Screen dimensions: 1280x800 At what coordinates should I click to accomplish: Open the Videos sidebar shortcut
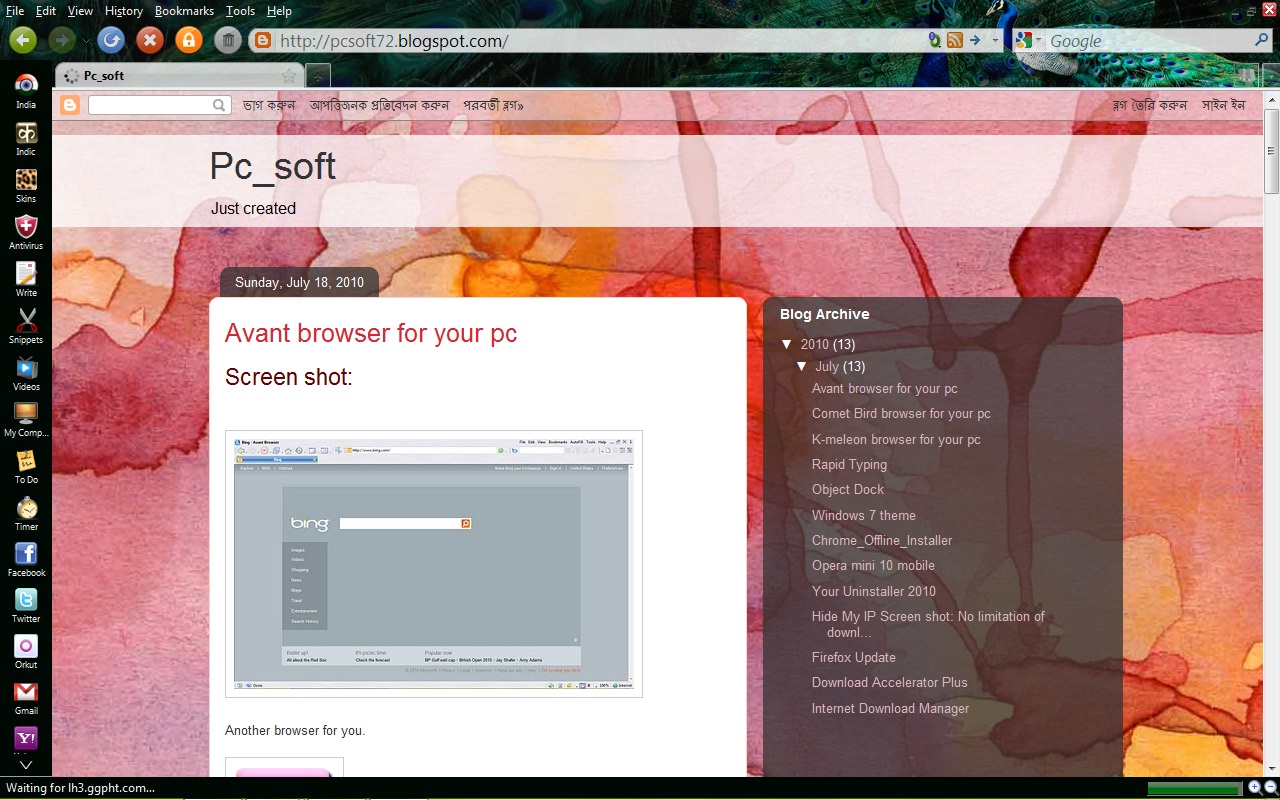(x=26, y=373)
